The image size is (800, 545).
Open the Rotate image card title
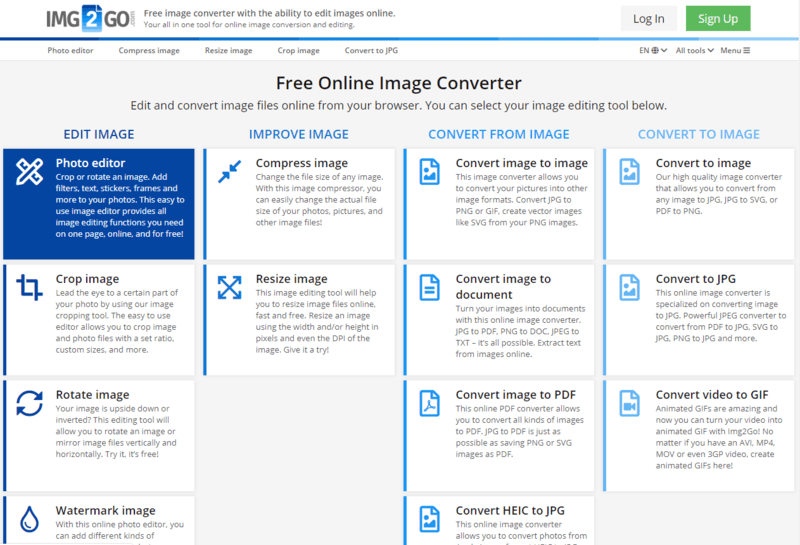(x=92, y=394)
